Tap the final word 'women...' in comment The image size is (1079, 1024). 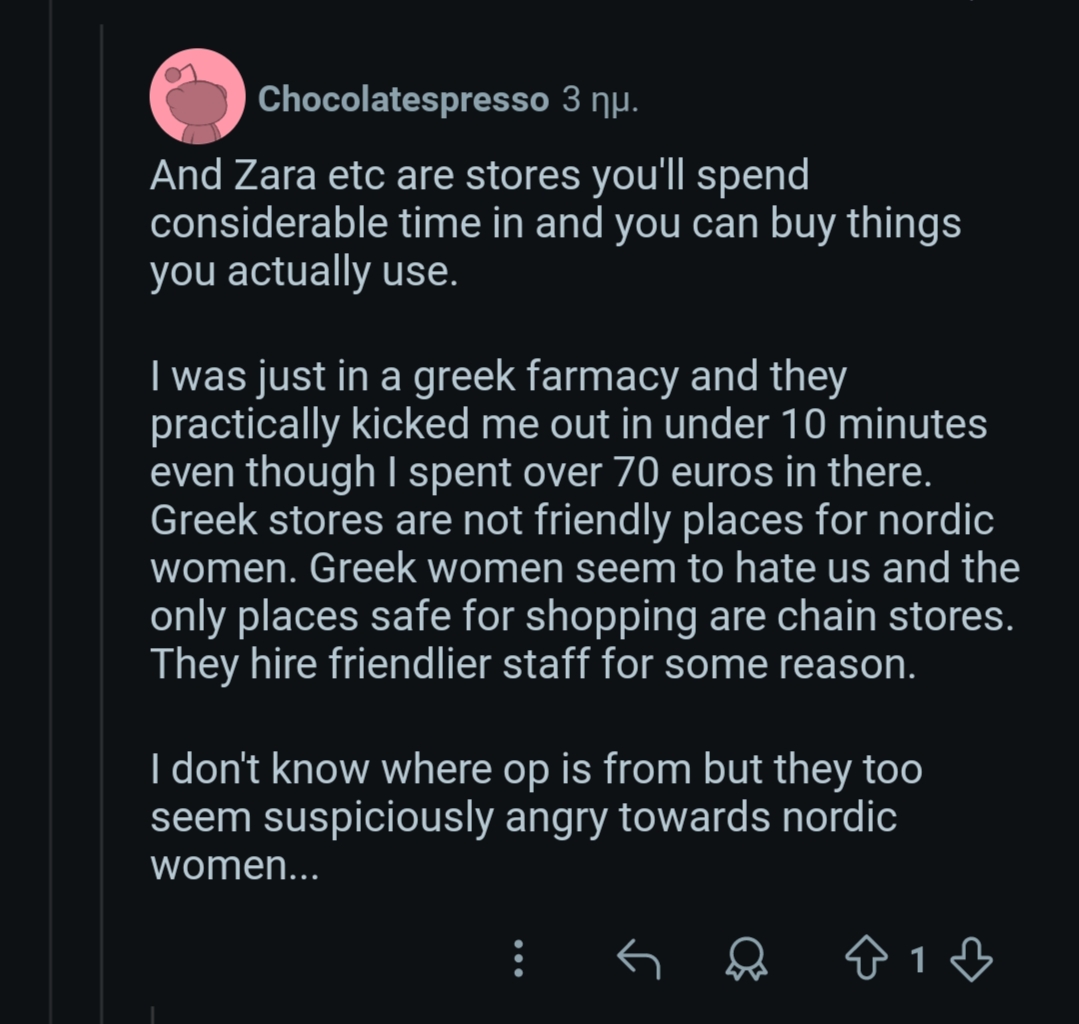pyautogui.click(x=234, y=864)
